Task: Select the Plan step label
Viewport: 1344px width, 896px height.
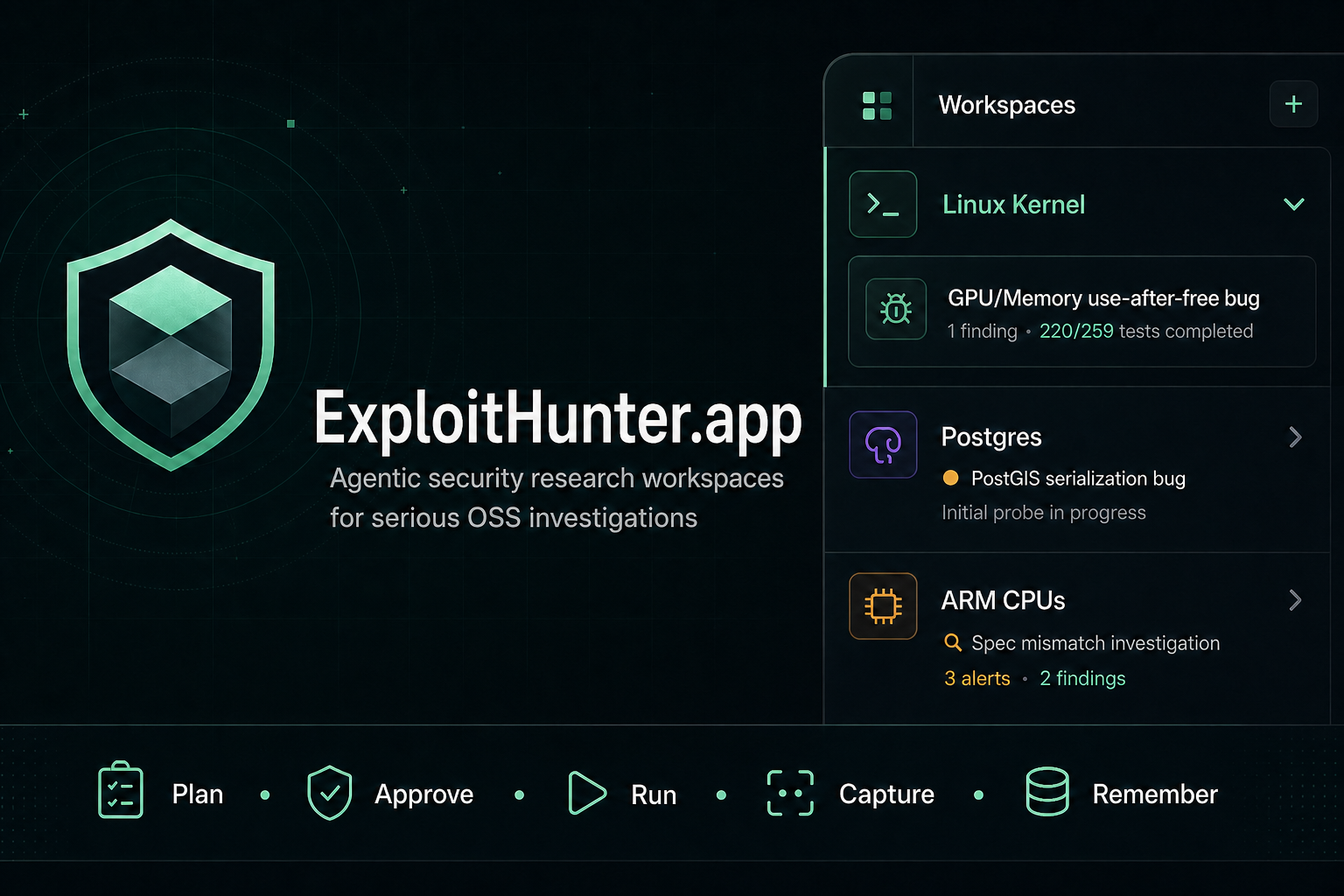Action: click(198, 794)
